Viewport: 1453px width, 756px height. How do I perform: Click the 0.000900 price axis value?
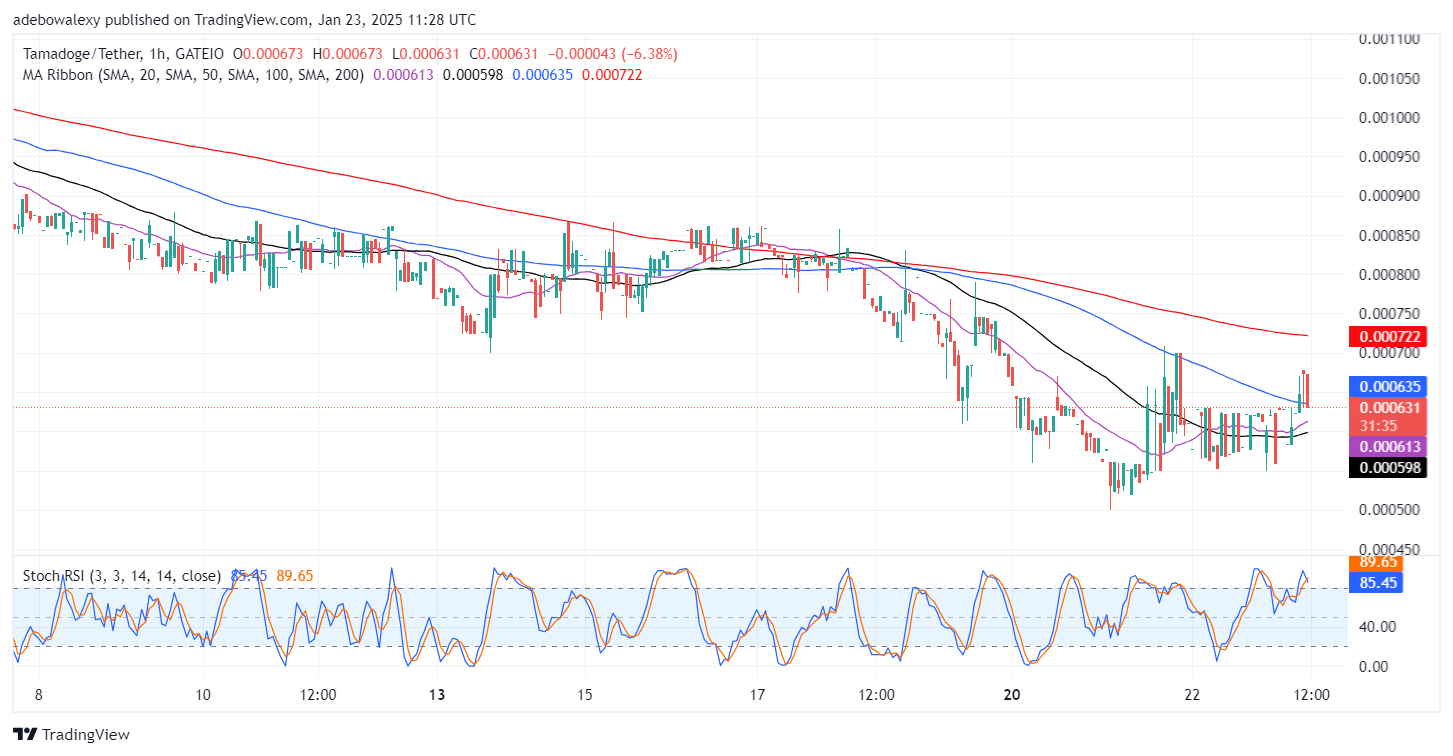pyautogui.click(x=1390, y=196)
